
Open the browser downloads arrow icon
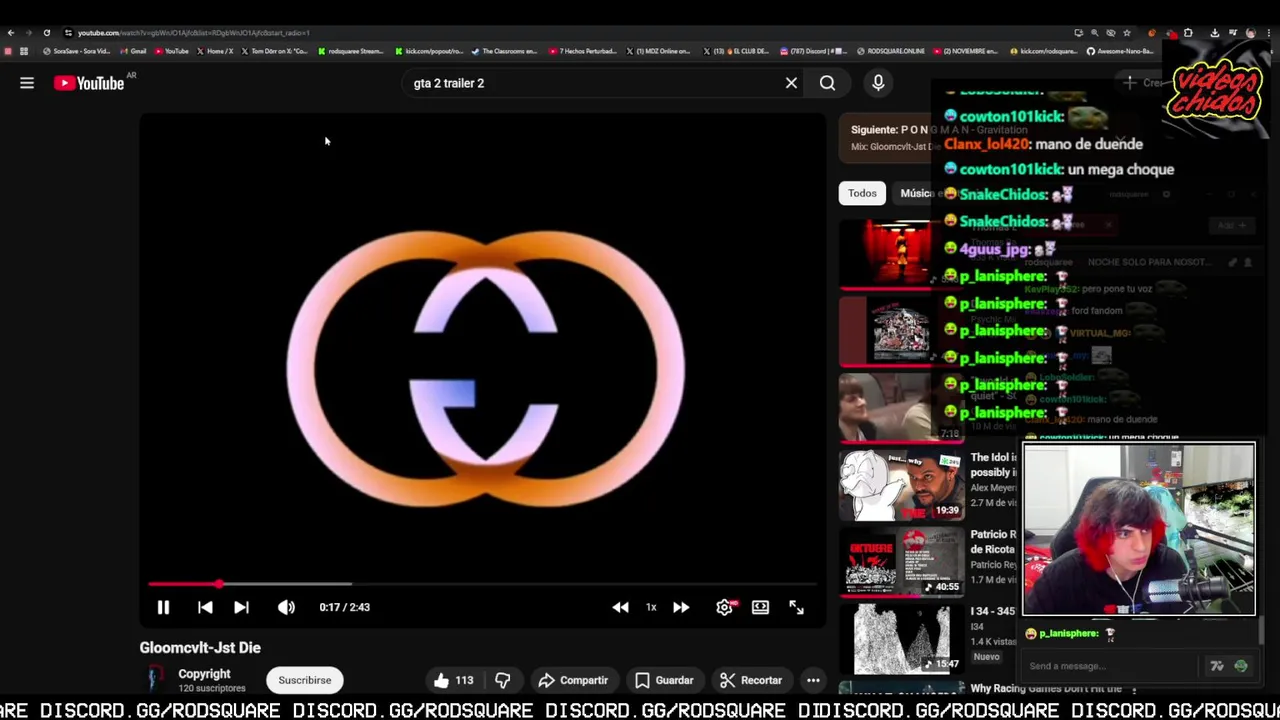[1214, 33]
